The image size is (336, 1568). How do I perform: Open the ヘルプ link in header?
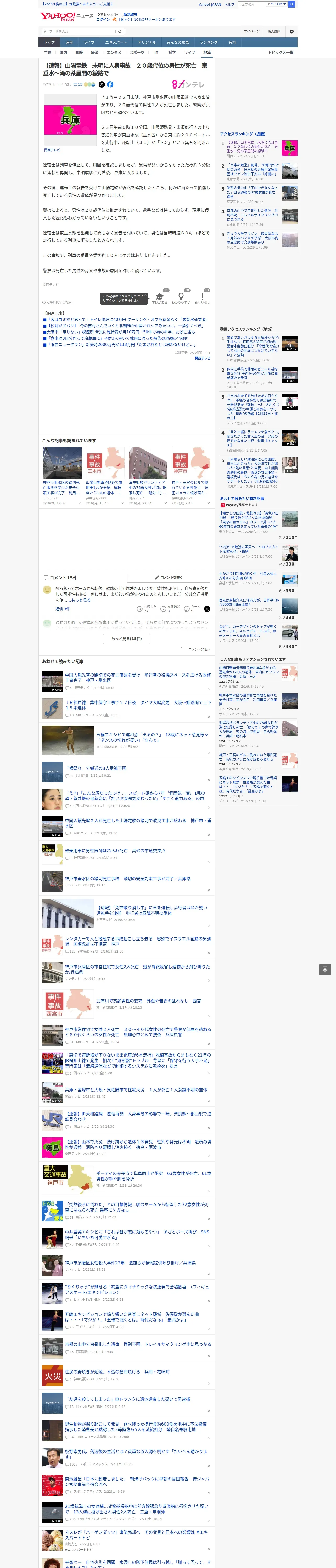pyautogui.click(x=229, y=4)
